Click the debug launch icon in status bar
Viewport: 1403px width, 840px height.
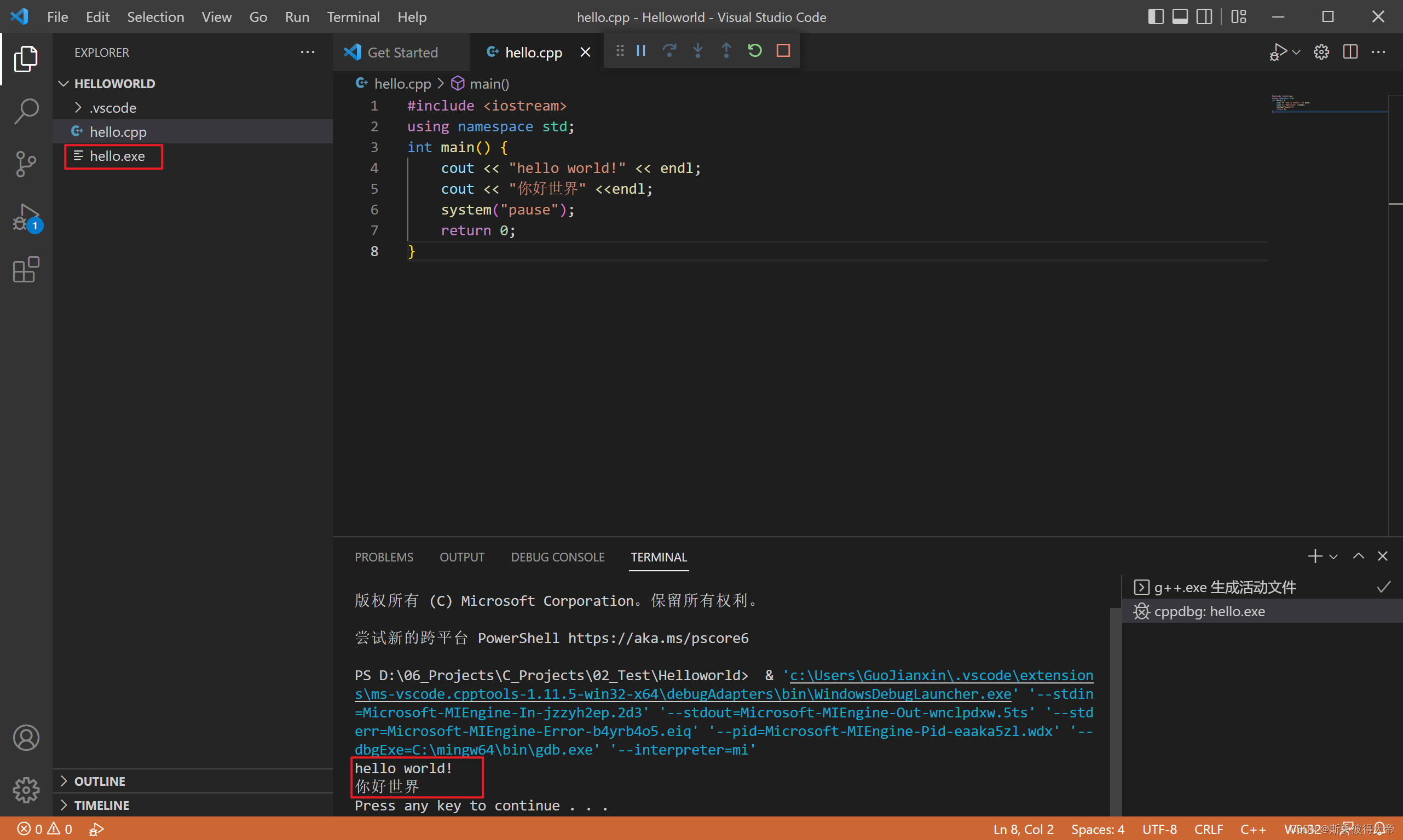point(96,829)
